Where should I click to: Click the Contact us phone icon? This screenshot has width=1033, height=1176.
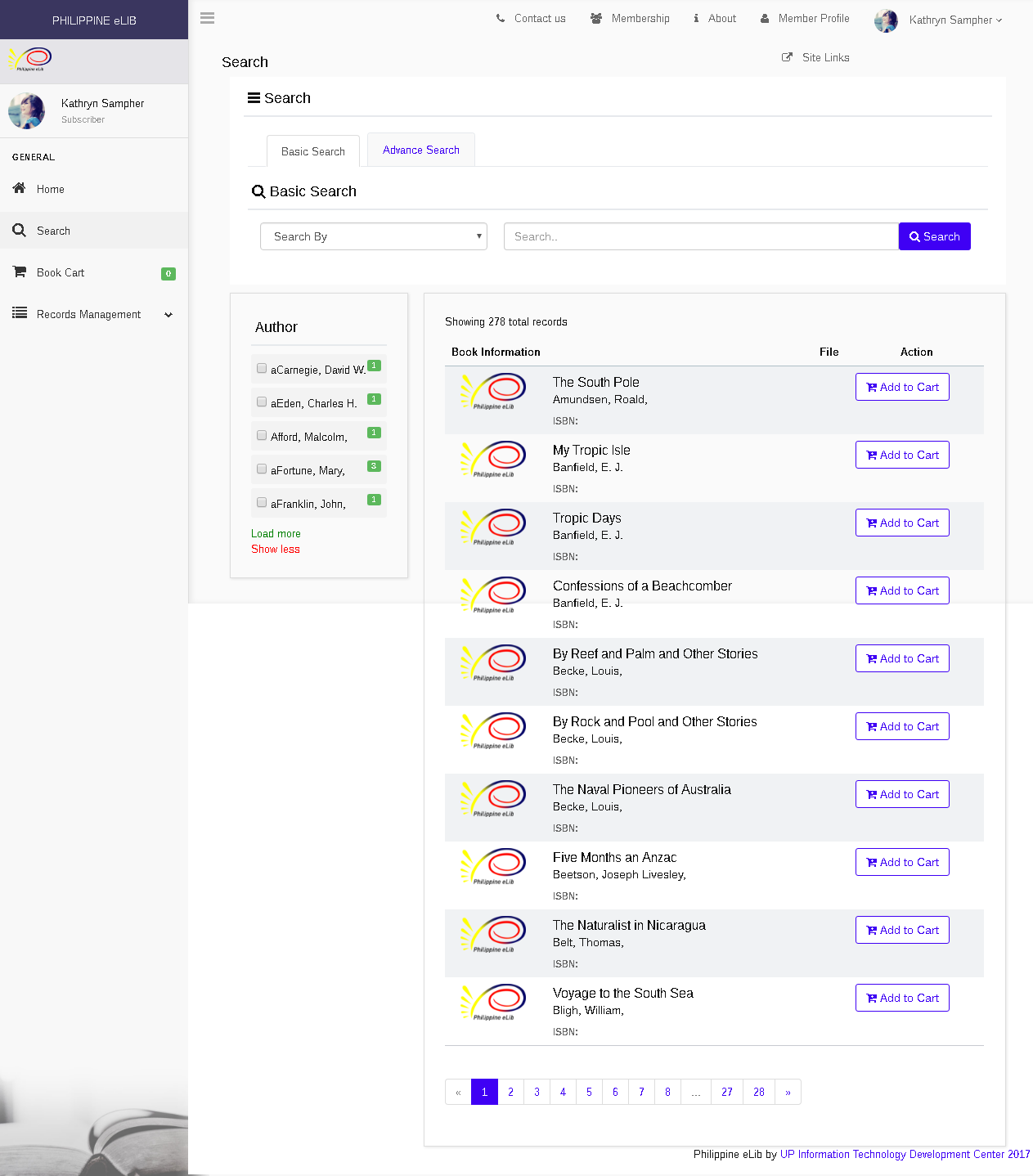(x=501, y=19)
